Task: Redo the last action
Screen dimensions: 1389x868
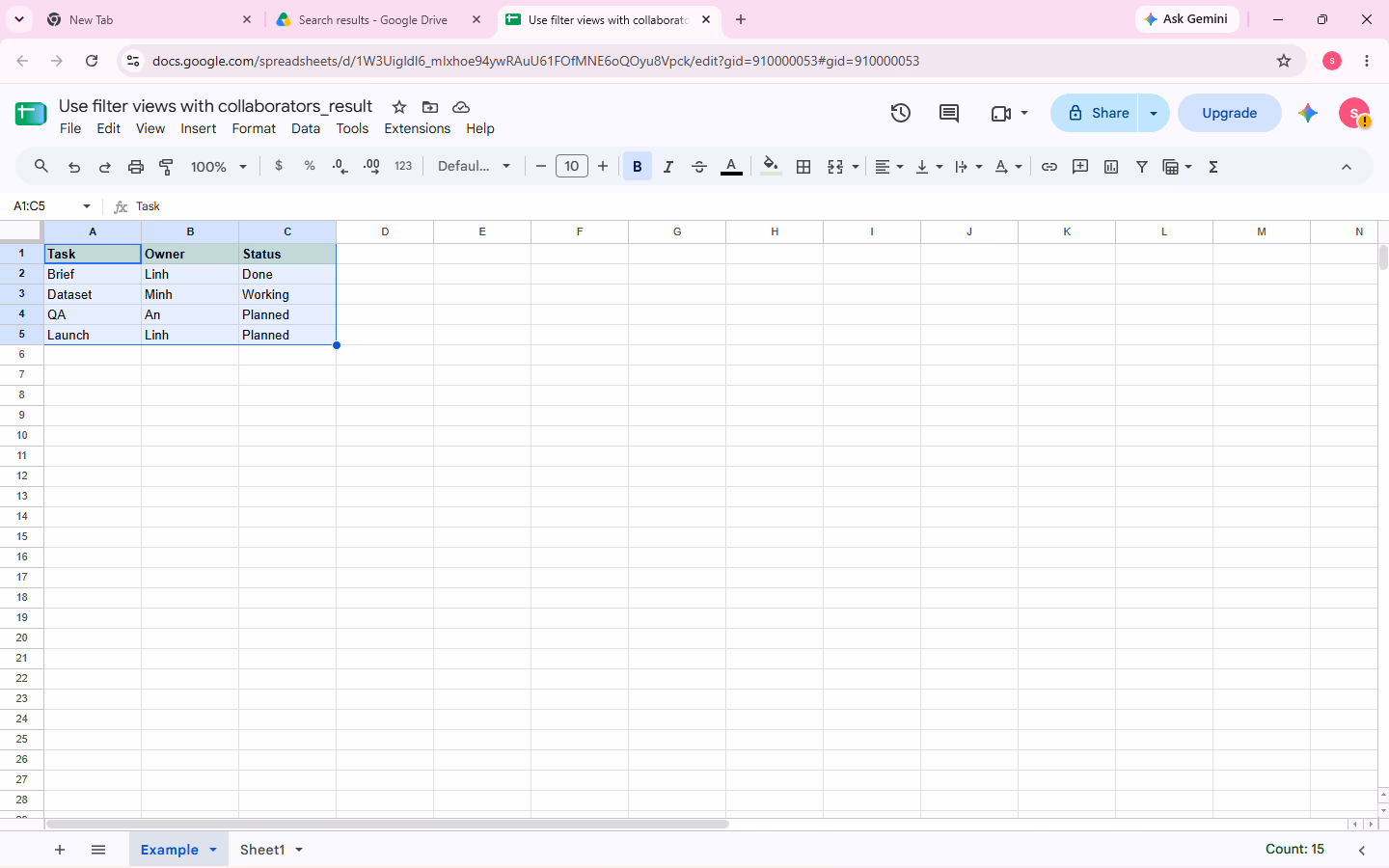Action: point(105,167)
